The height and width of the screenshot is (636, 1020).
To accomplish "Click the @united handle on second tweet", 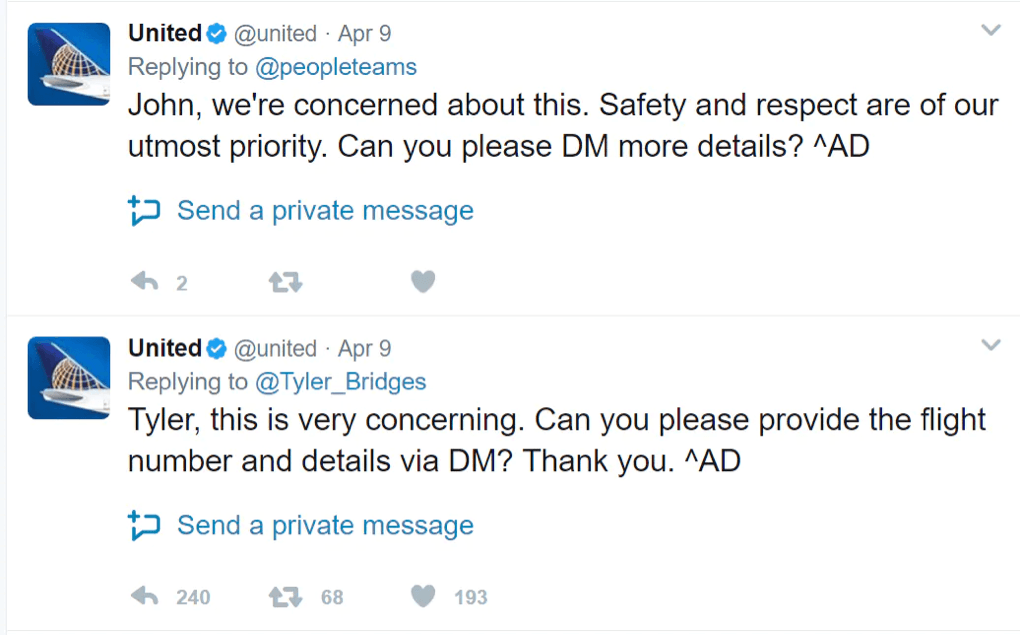I will (275, 348).
